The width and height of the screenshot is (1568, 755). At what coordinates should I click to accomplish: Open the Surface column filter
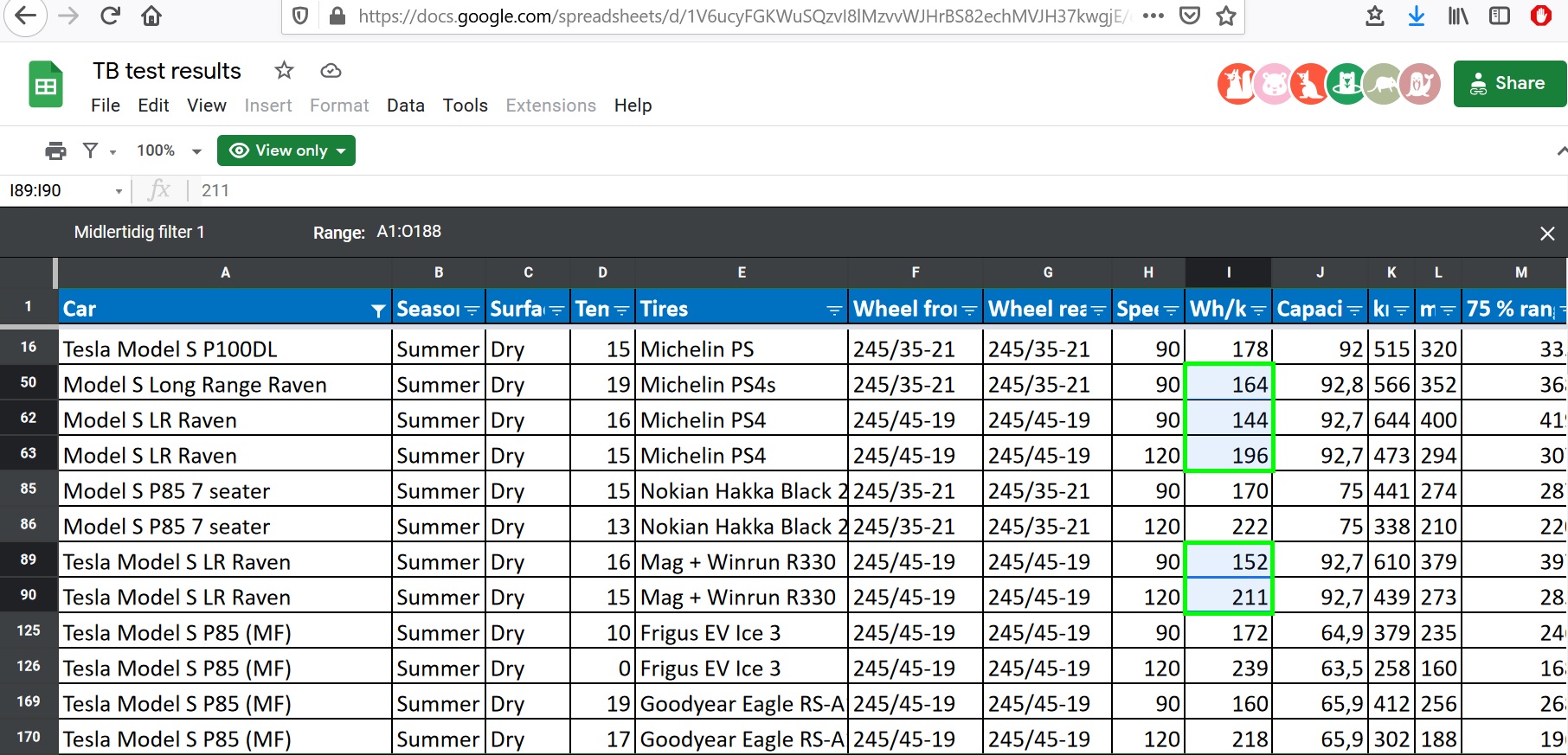pyautogui.click(x=556, y=310)
